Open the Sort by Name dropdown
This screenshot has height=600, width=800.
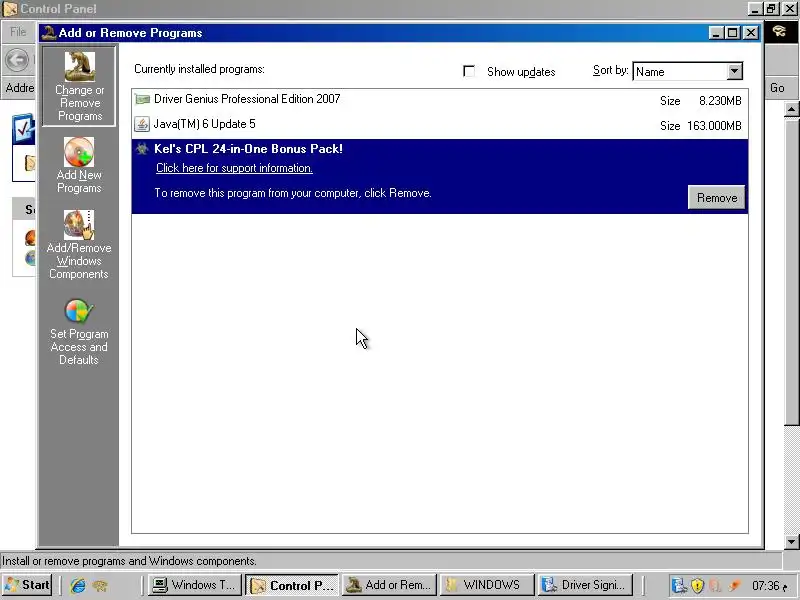[x=734, y=71]
